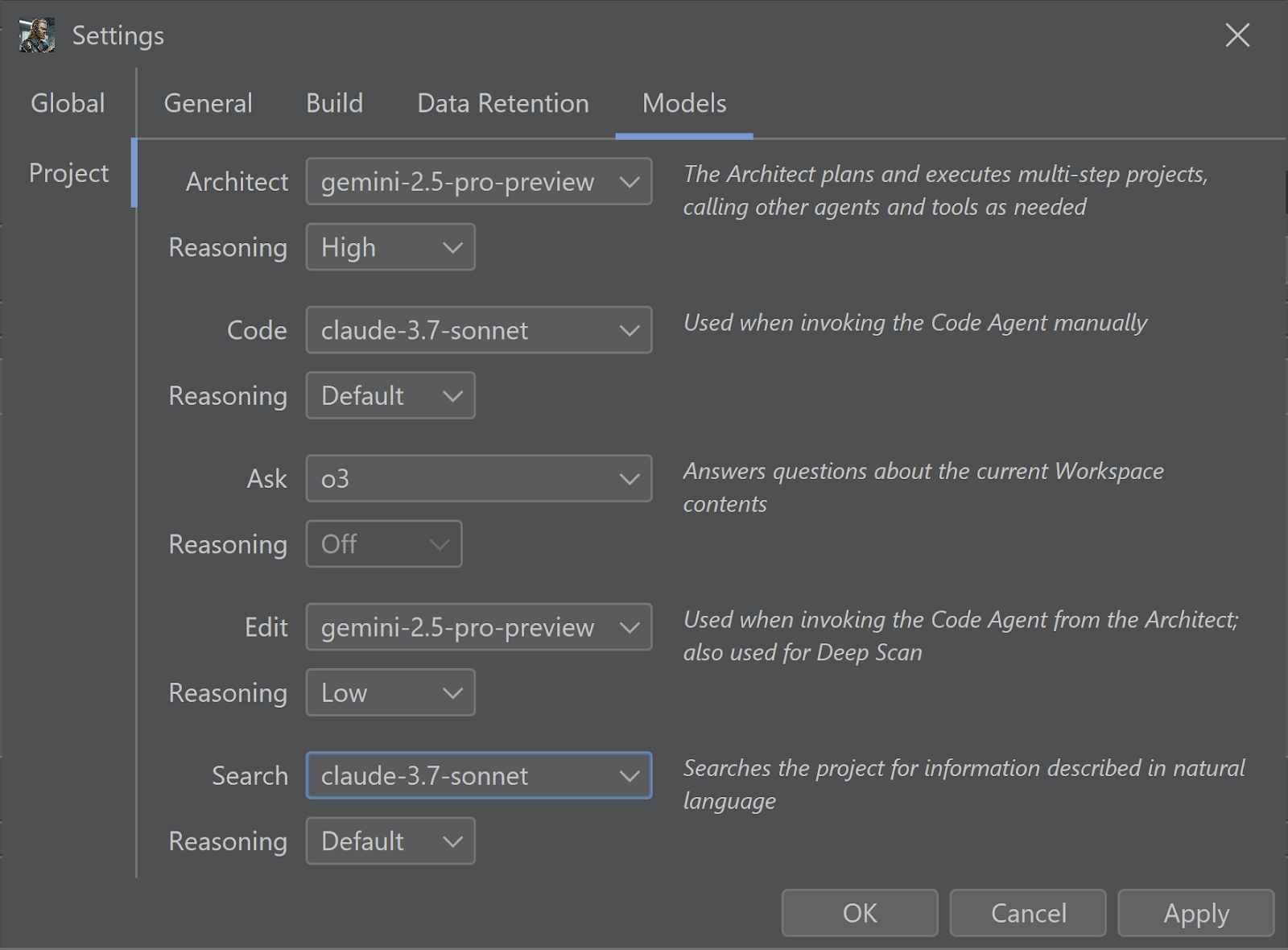Image resolution: width=1288 pixels, height=950 pixels.
Task: Open the Search model dropdown
Action: (478, 776)
